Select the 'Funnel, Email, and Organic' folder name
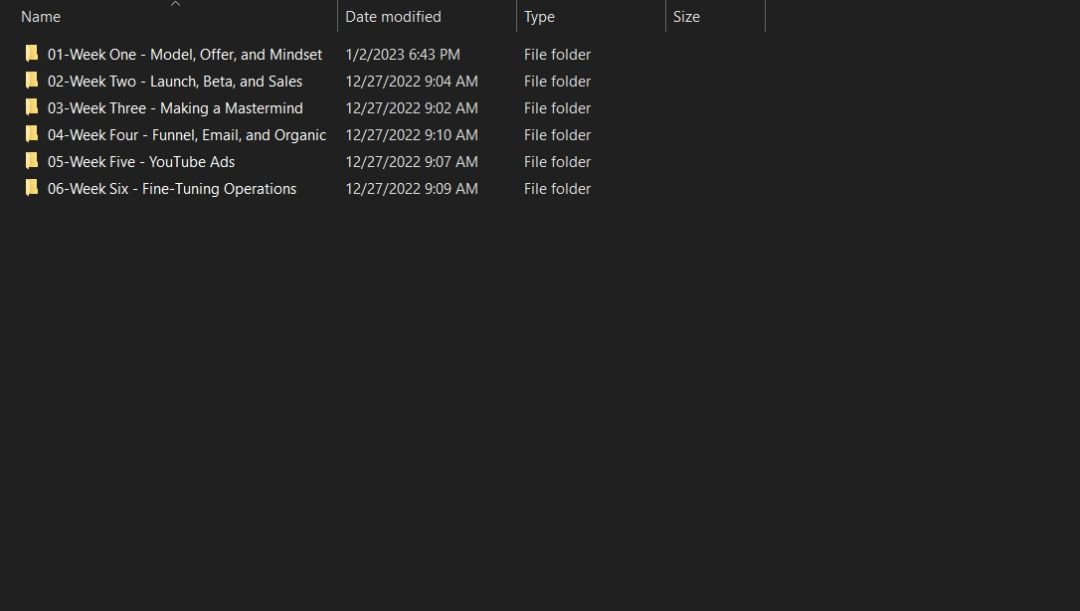Viewport: 1080px width, 611px height. coord(187,135)
